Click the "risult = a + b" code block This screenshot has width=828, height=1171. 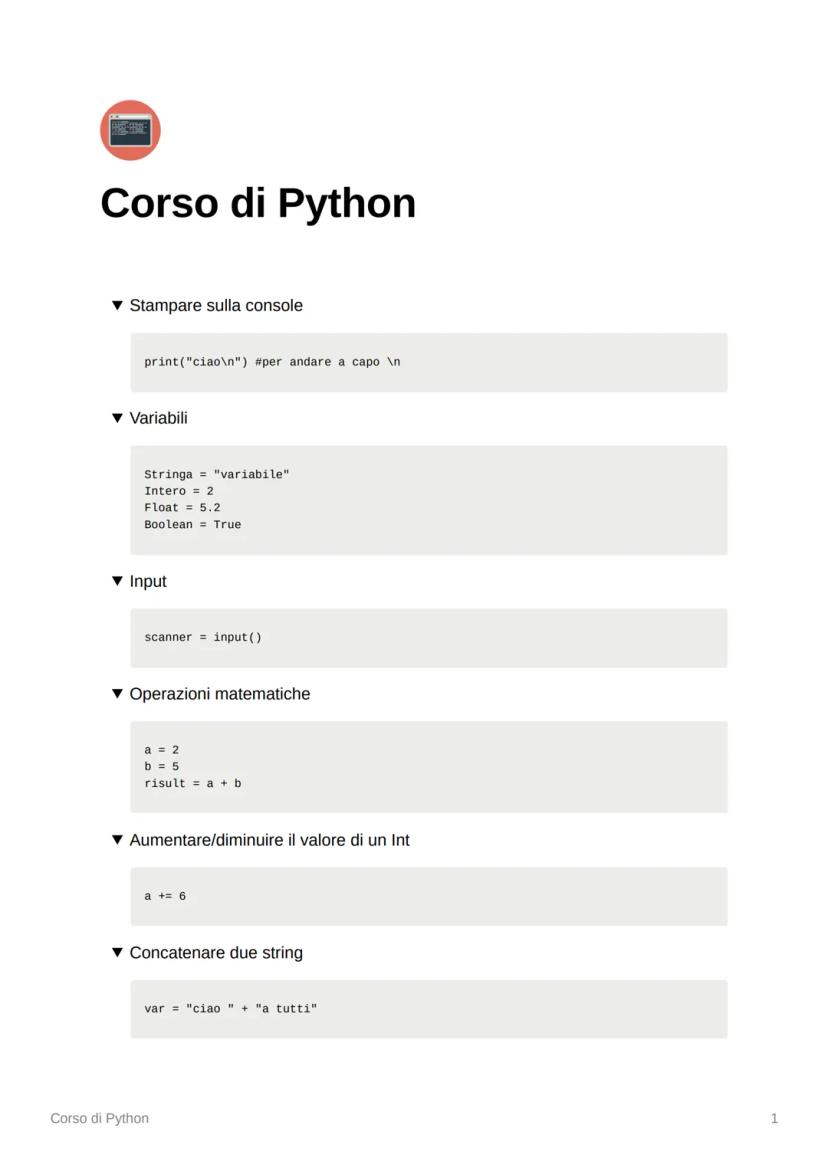[x=428, y=767]
